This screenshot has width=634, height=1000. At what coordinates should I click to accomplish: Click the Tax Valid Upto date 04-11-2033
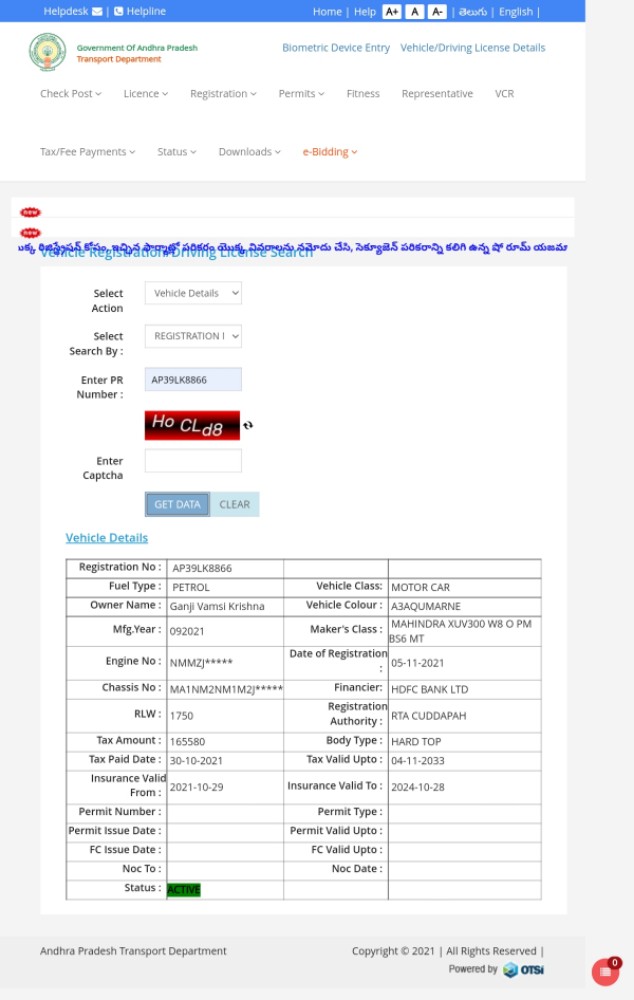coord(418,761)
